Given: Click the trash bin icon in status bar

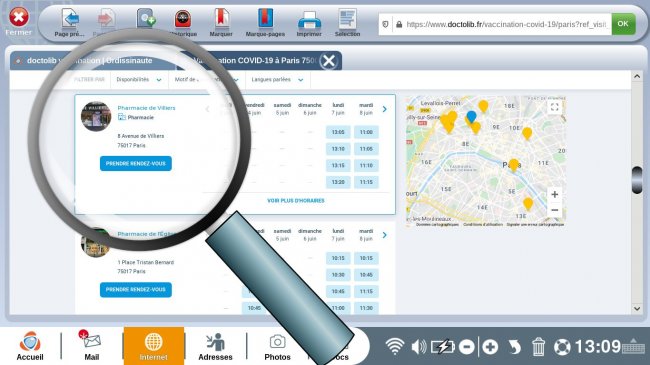Looking at the screenshot, I should pos(538,347).
